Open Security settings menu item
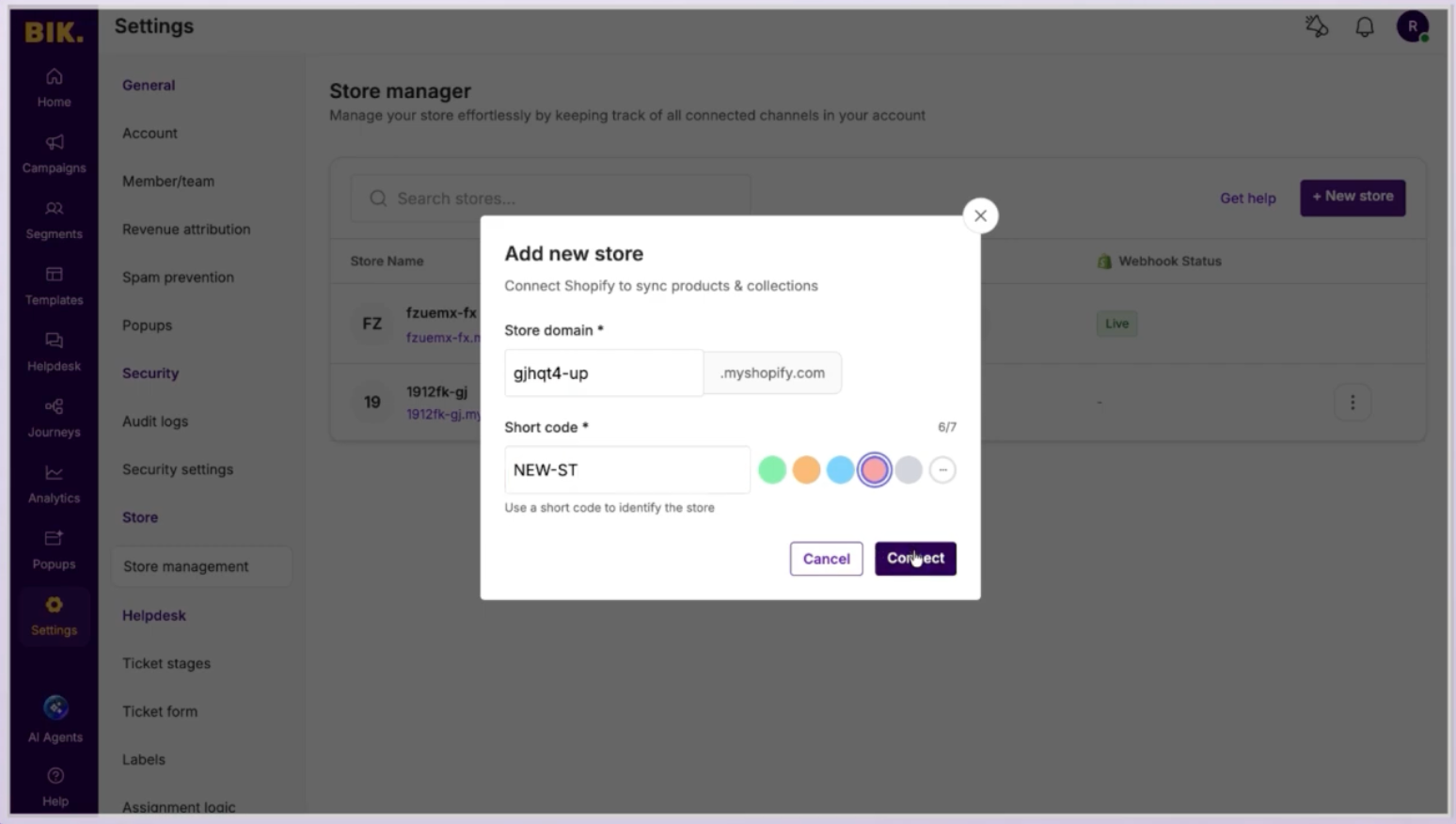Viewport: 1456px width, 824px height. click(x=178, y=469)
